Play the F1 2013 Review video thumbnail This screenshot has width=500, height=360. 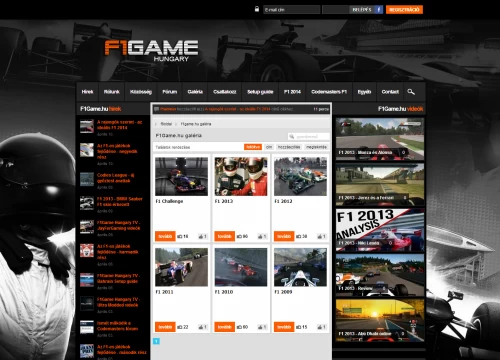[380, 275]
